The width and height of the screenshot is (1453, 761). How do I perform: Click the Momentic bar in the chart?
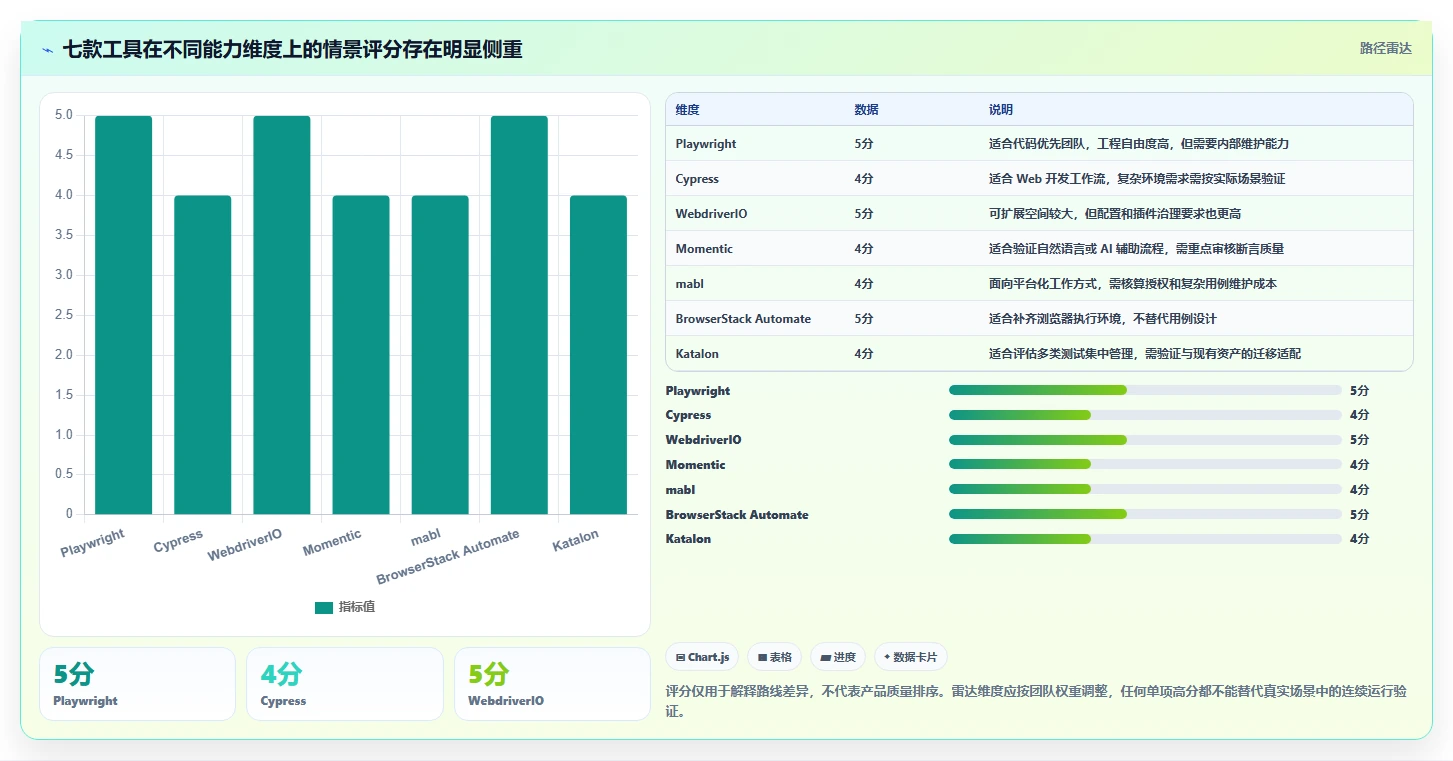point(361,355)
